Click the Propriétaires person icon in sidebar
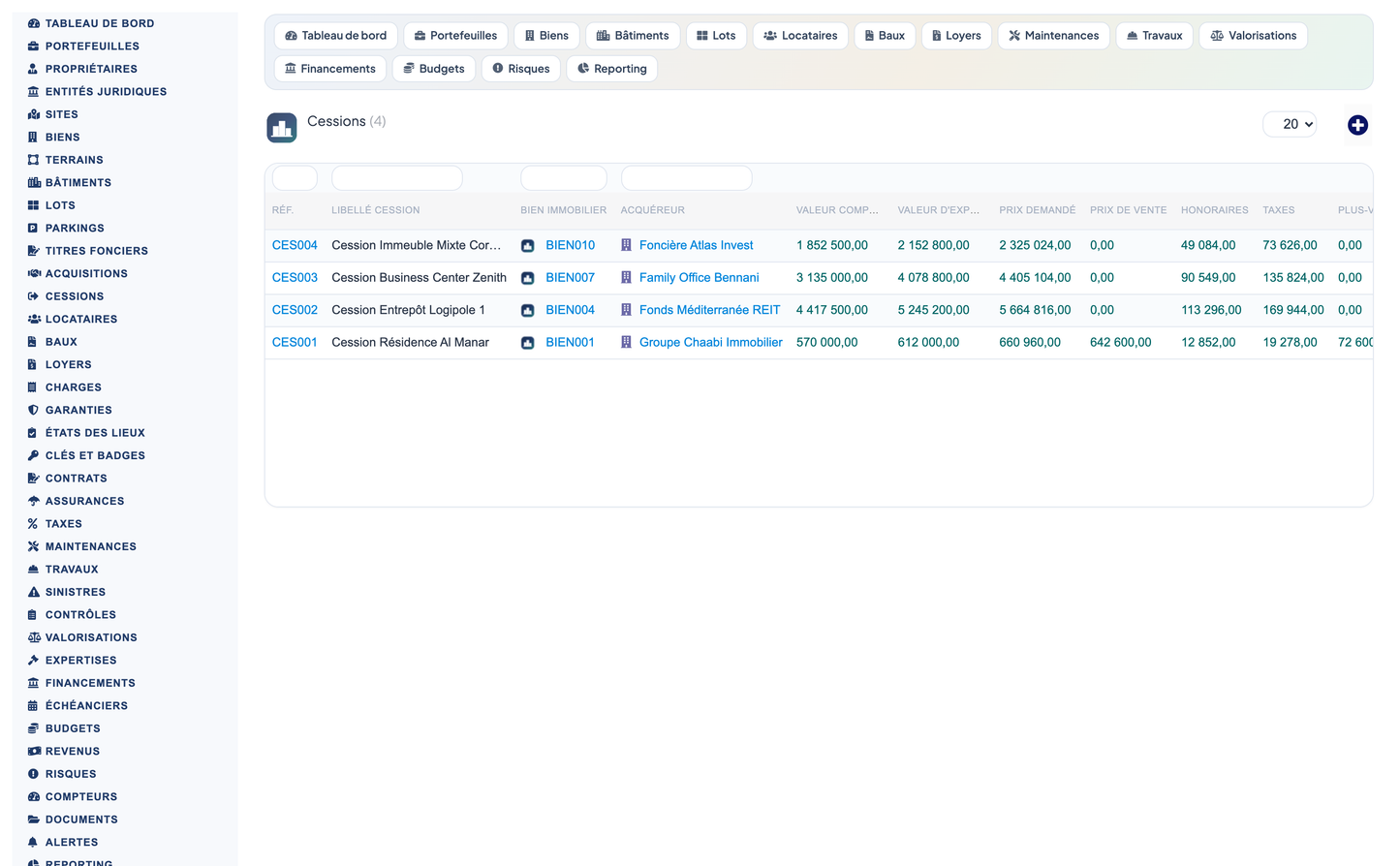The image size is (1400, 866). tap(33, 69)
